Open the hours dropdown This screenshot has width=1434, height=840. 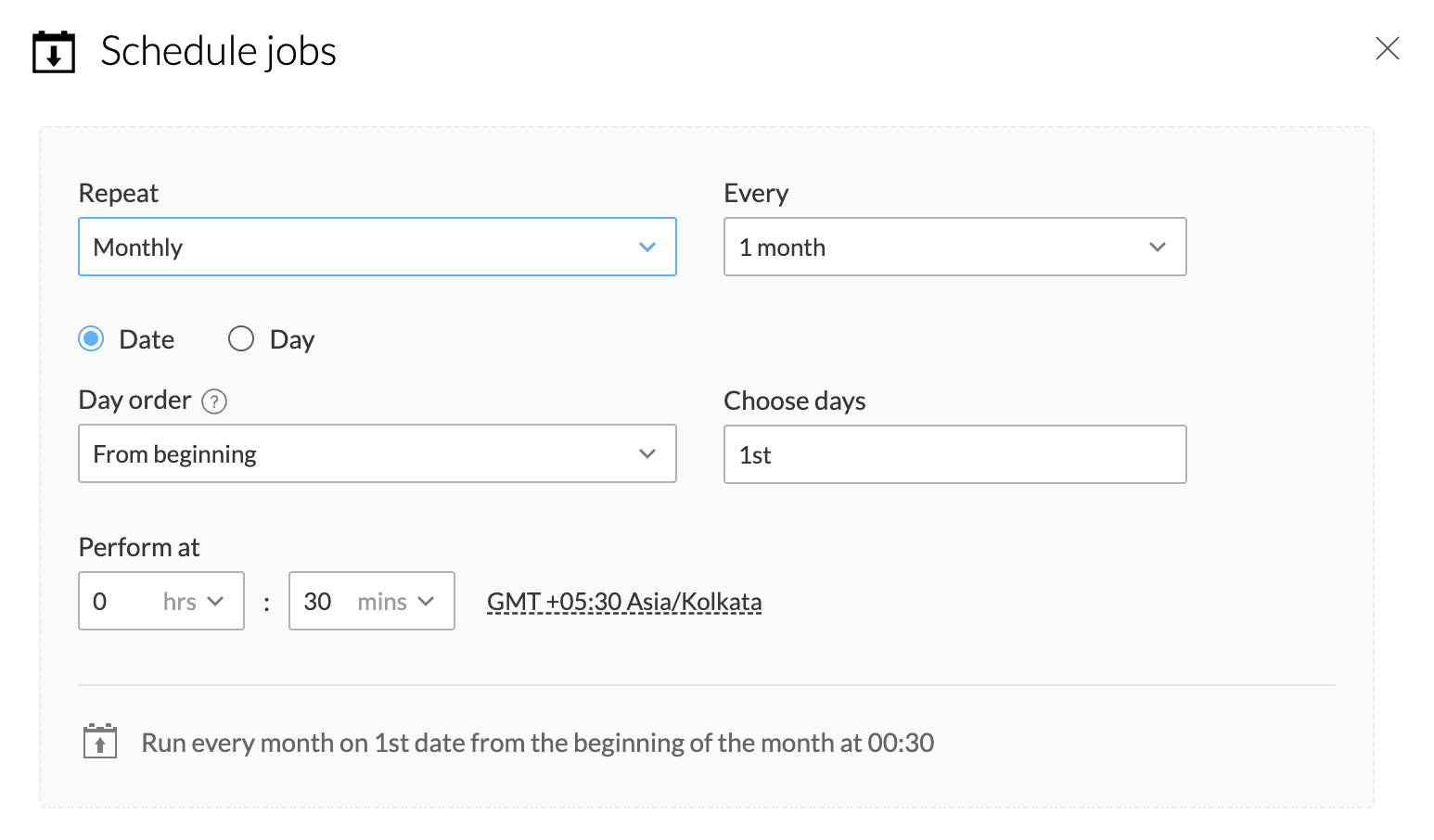pyautogui.click(x=161, y=601)
